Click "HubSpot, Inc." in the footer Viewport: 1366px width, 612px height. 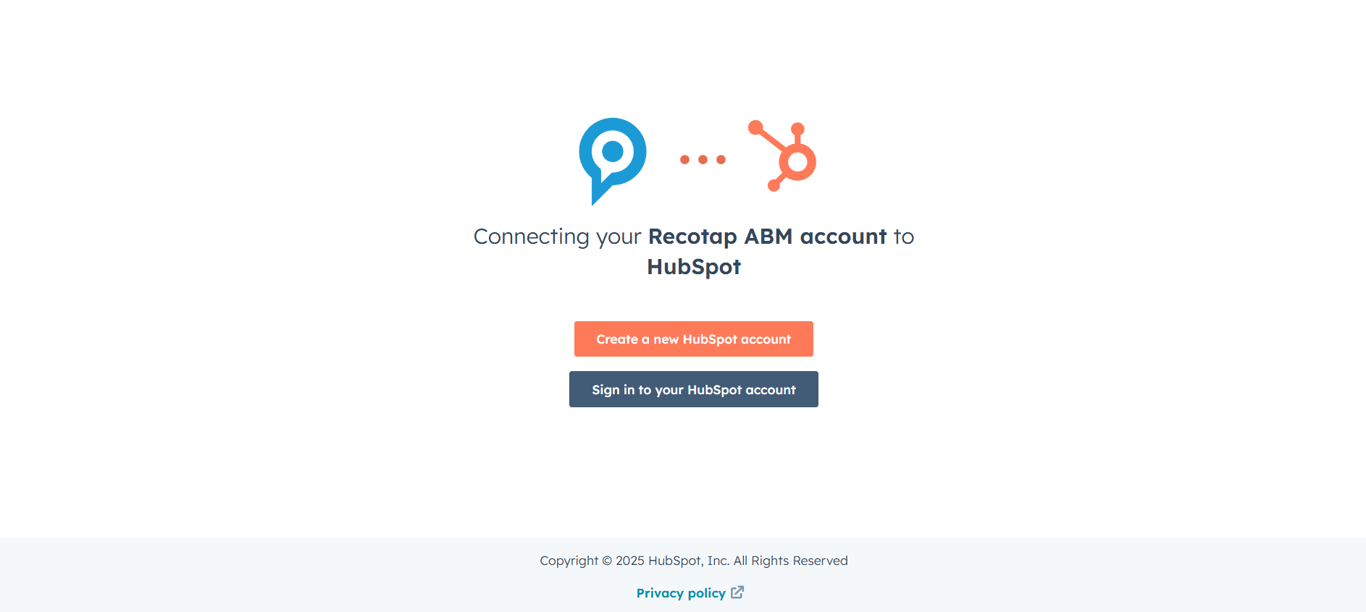(688, 560)
